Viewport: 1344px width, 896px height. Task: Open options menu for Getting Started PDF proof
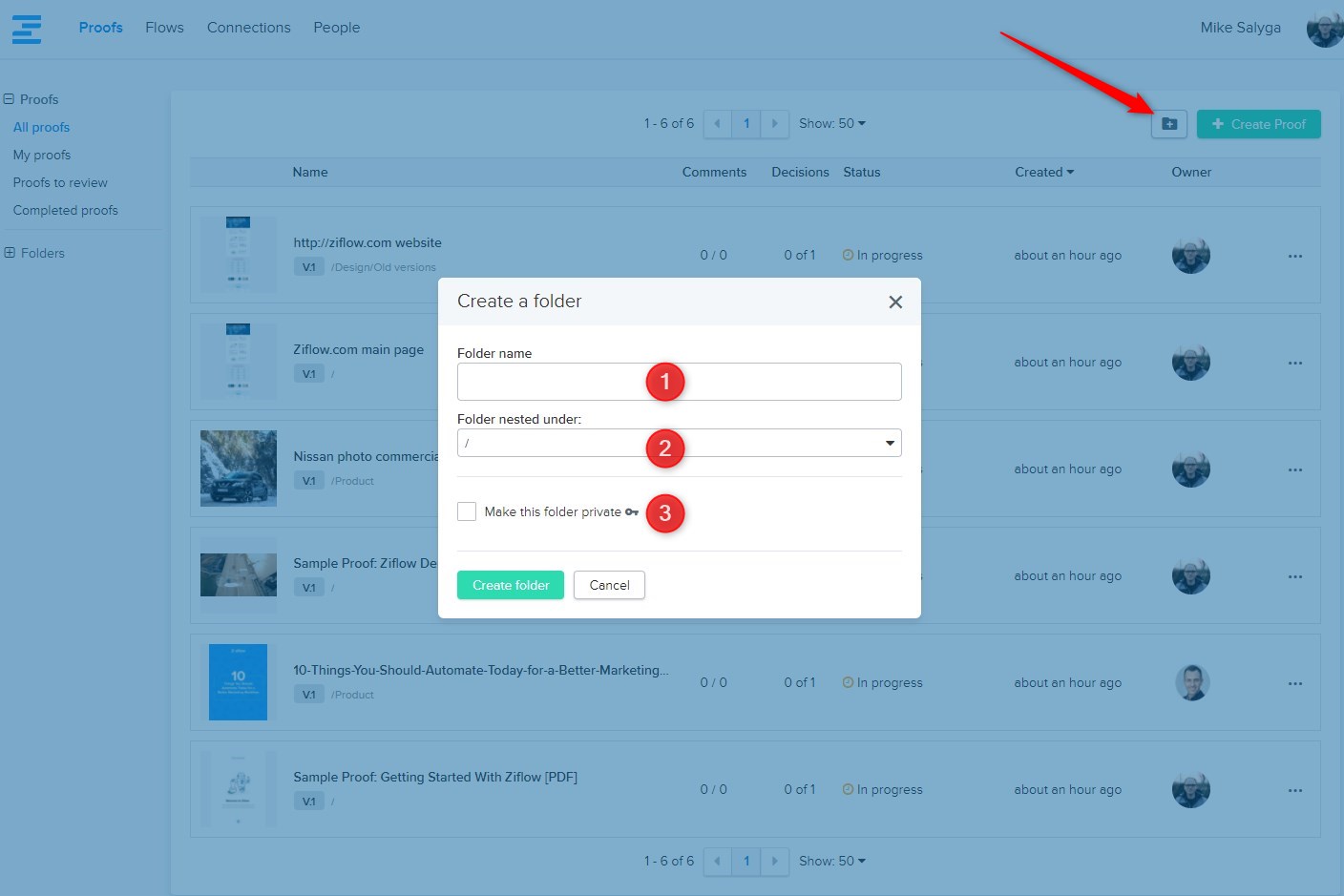click(x=1294, y=790)
